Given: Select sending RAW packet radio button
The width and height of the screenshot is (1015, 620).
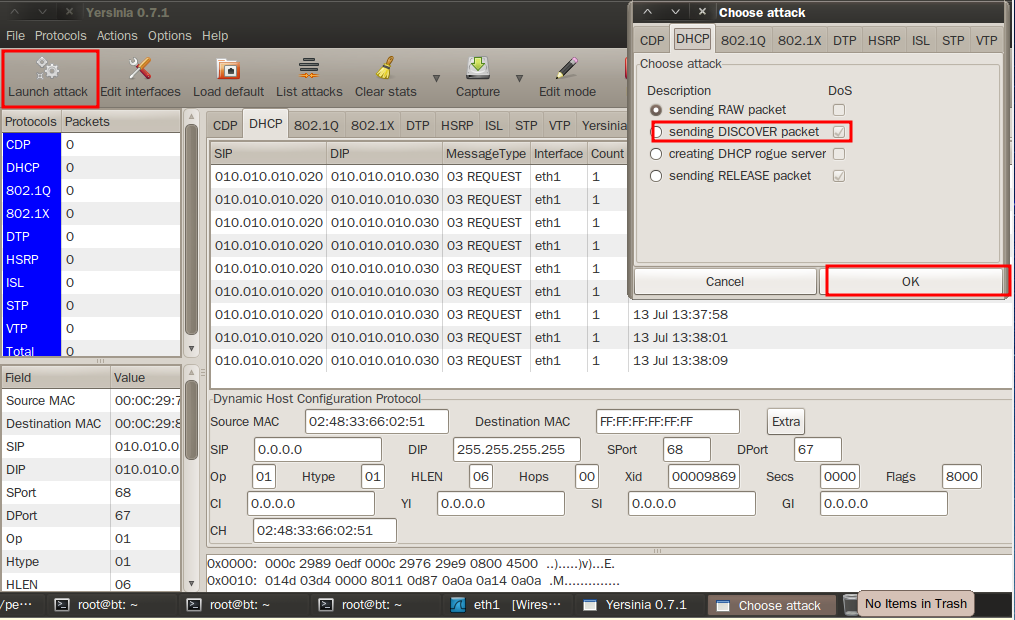Looking at the screenshot, I should [656, 110].
